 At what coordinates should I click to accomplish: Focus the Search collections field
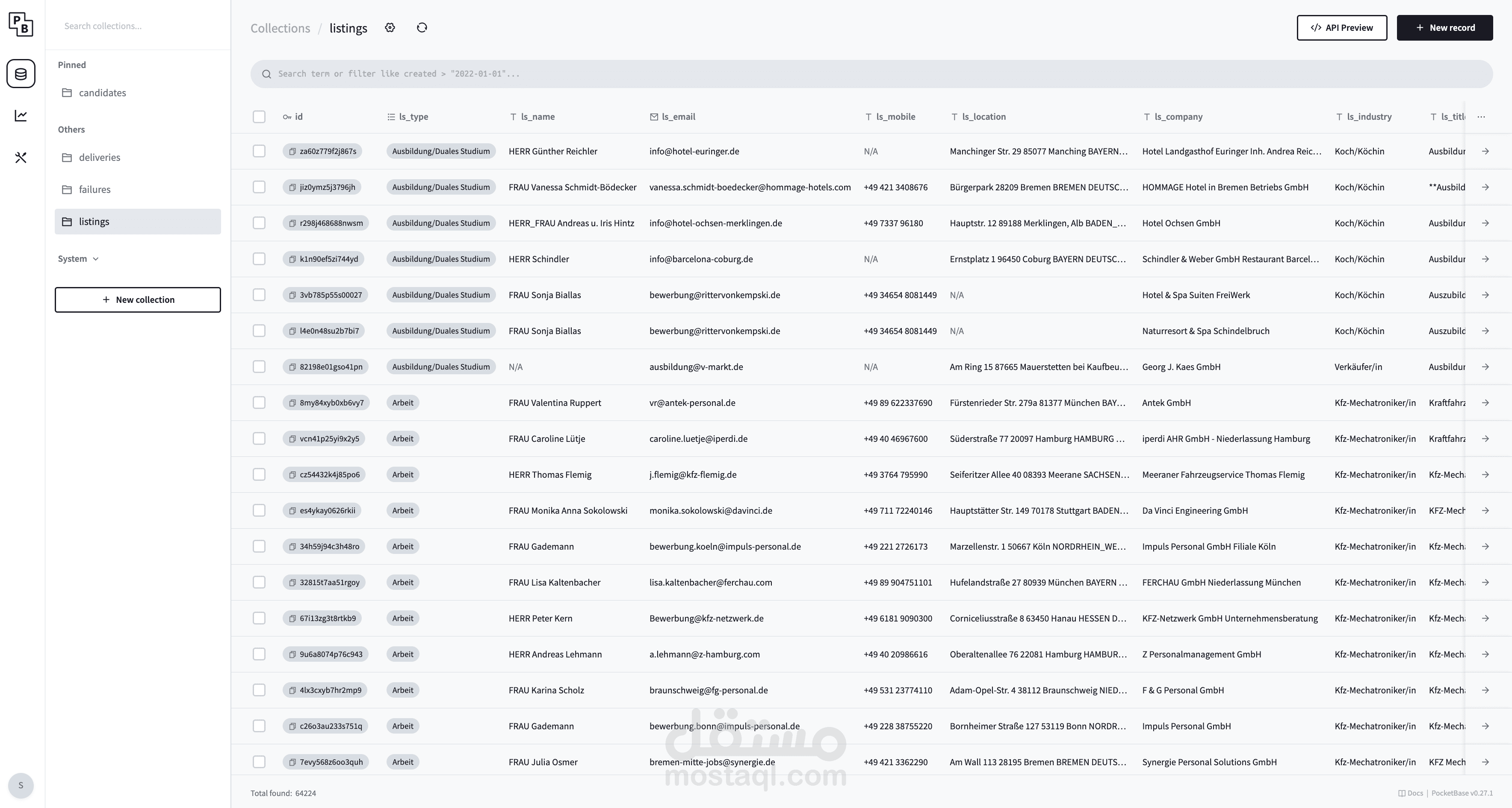click(x=138, y=25)
